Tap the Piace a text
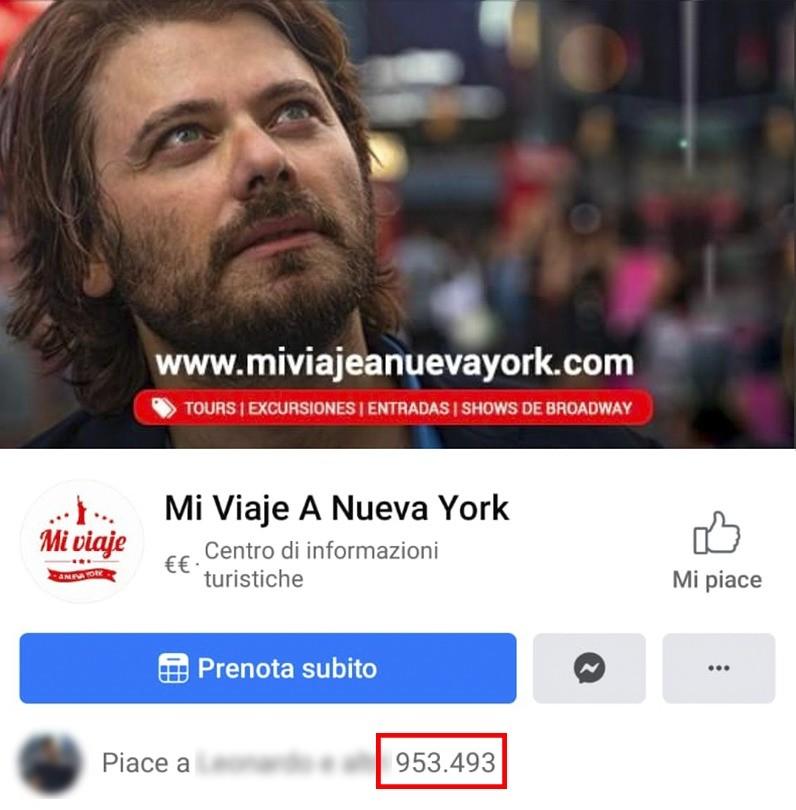Screen dimensions: 796x810 (146, 763)
